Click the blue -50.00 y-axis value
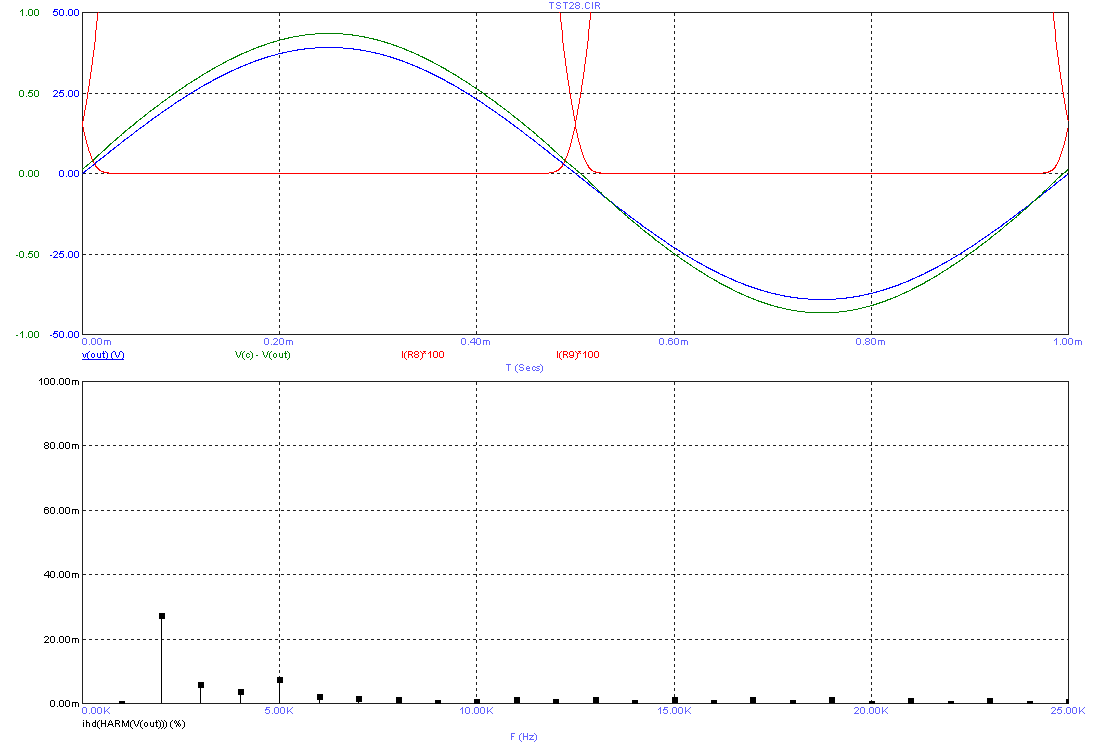1093x746 pixels. pos(64,335)
